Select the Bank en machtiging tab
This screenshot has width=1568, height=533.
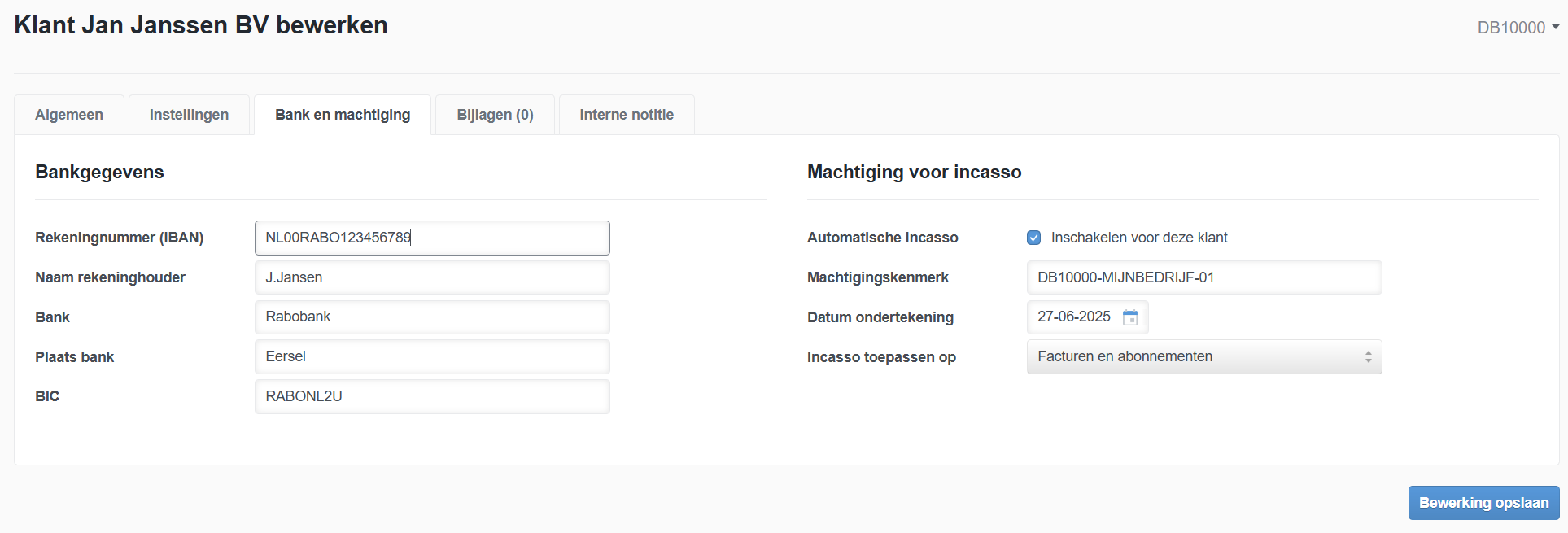tap(343, 115)
